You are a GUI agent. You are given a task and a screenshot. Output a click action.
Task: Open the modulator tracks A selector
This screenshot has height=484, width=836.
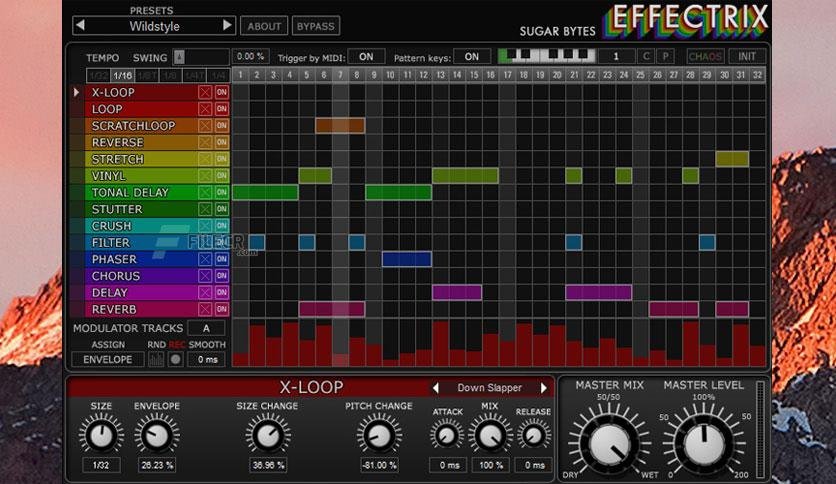[x=206, y=328]
